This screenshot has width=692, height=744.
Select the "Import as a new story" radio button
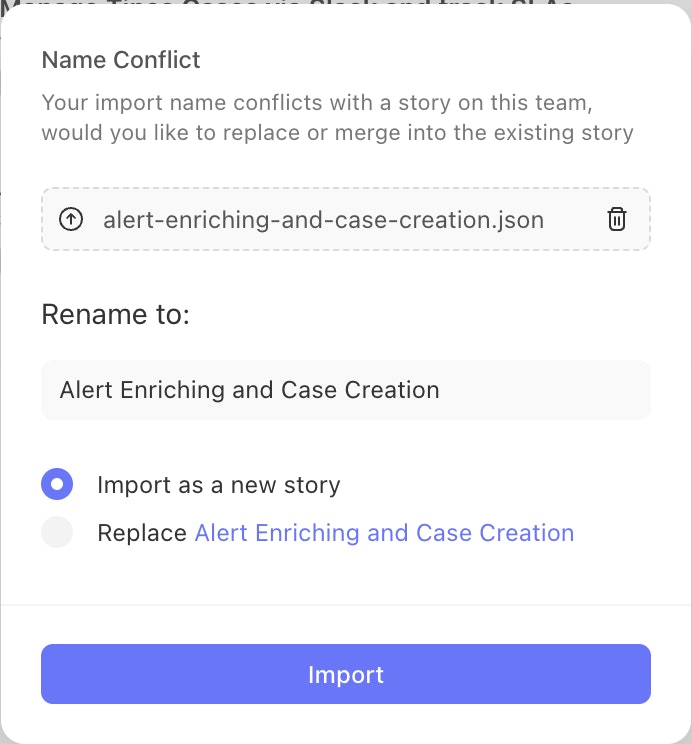[57, 485]
